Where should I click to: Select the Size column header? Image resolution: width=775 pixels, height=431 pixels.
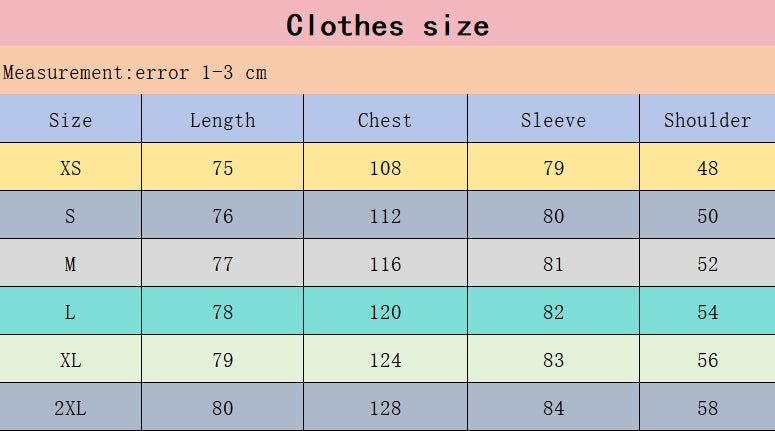coord(70,120)
